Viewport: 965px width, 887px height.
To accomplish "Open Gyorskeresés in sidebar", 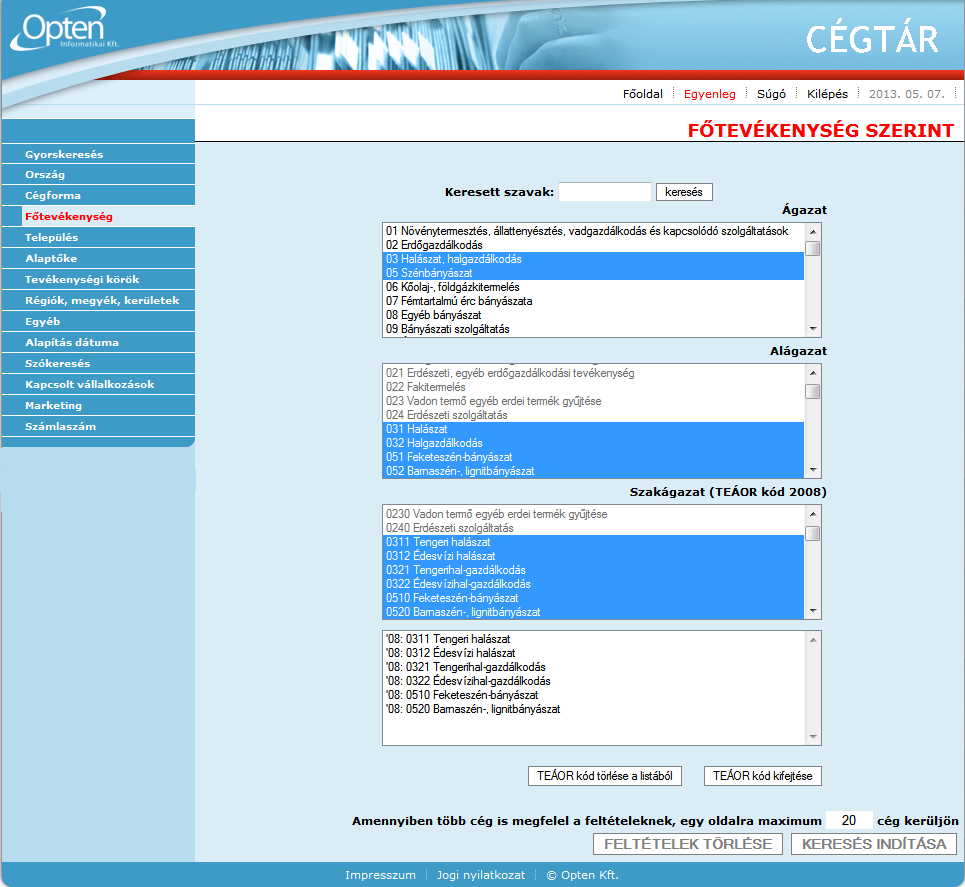I will tap(98, 154).
